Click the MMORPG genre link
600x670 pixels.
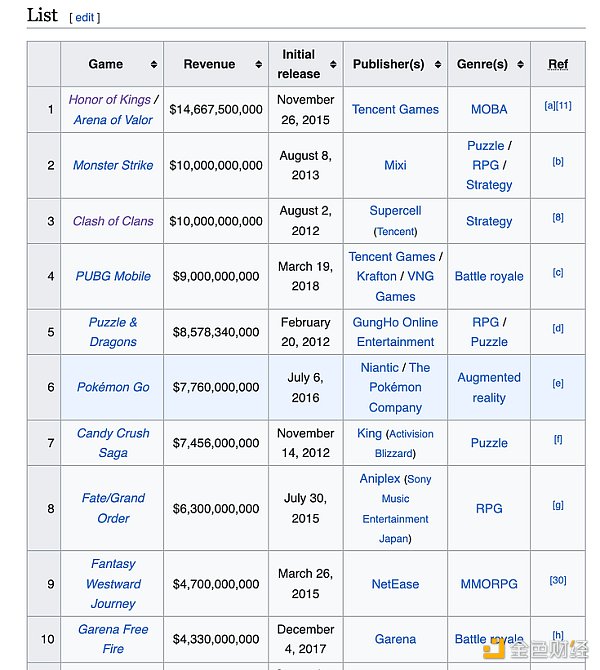pos(489,584)
